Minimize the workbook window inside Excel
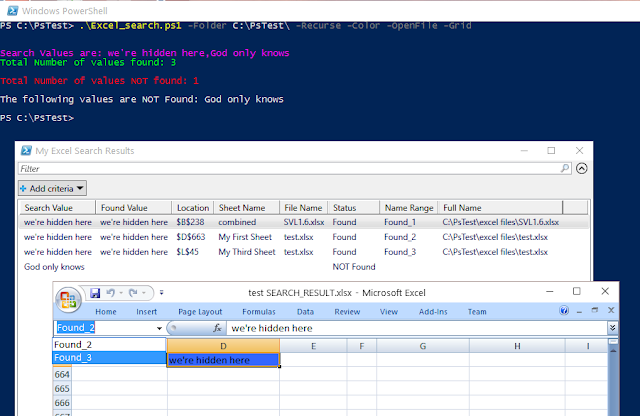640x416 pixels. 579,311
